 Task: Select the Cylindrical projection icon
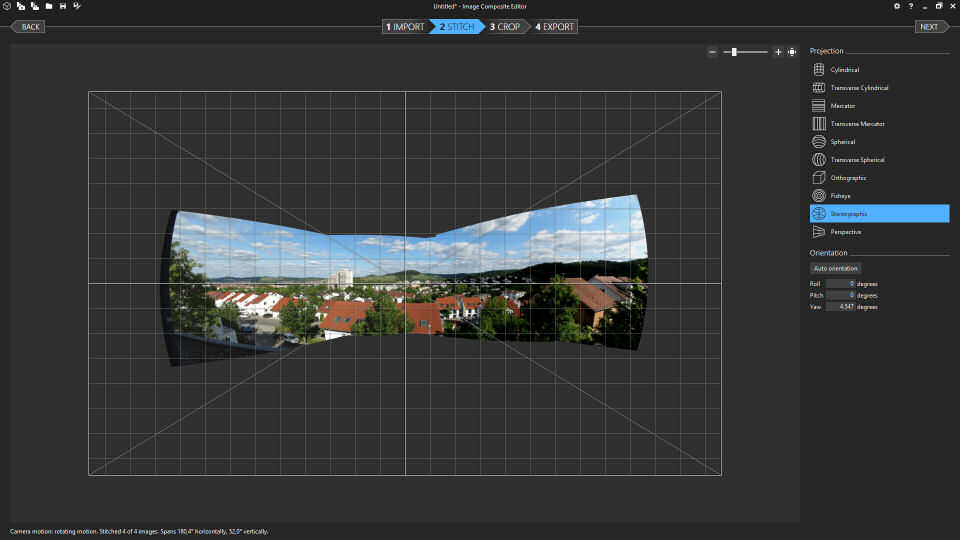tap(819, 70)
